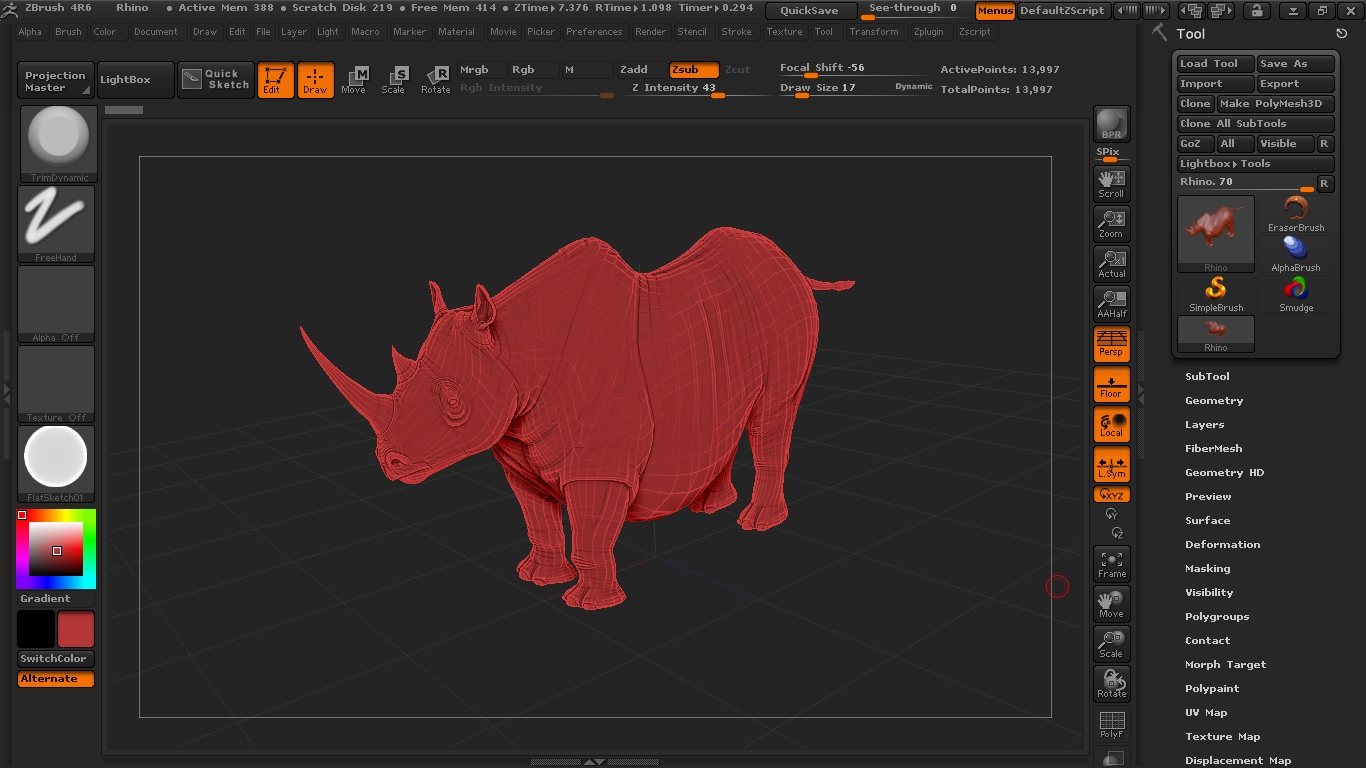Expand the SubTool palette section
Viewport: 1366px width, 768px height.
click(x=1207, y=377)
